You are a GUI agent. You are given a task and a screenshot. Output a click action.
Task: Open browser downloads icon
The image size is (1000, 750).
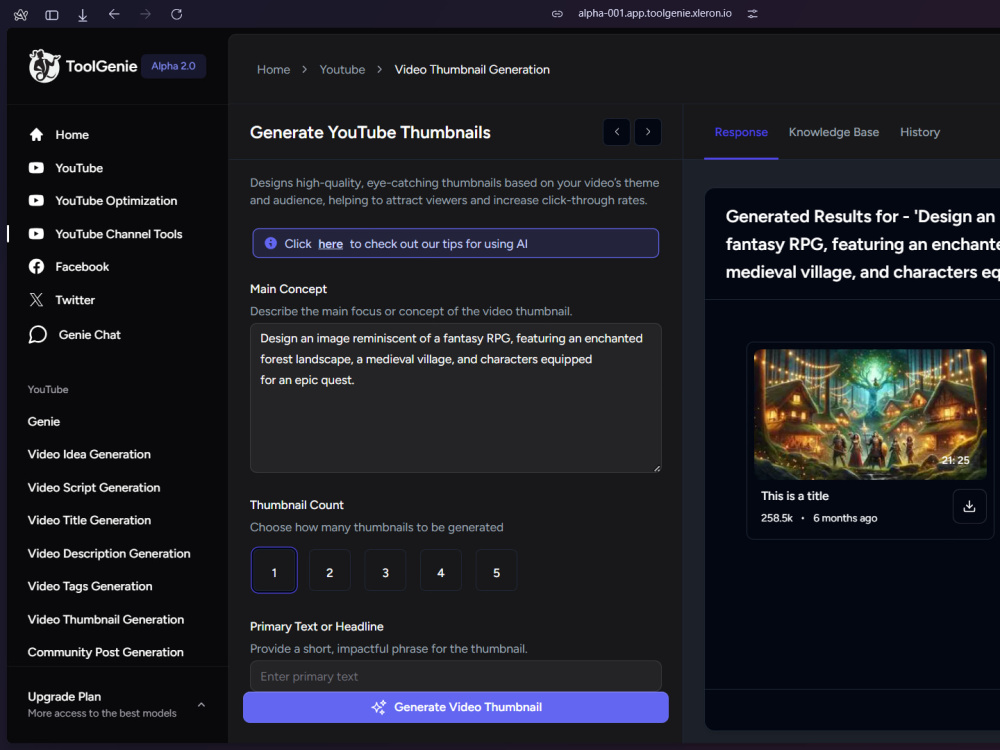pos(83,14)
